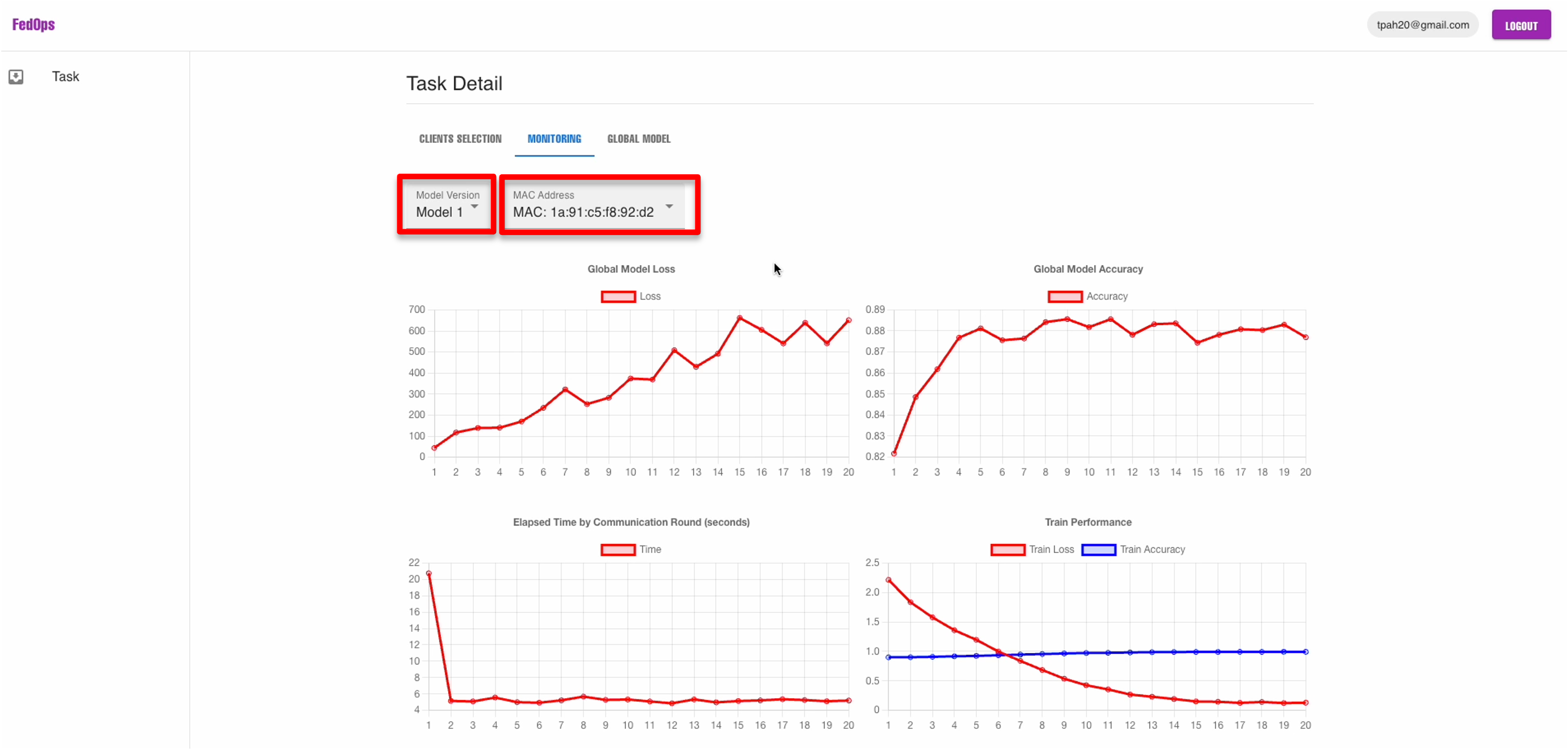
Task: Toggle the Train Loss legend swatch
Action: click(1008, 549)
